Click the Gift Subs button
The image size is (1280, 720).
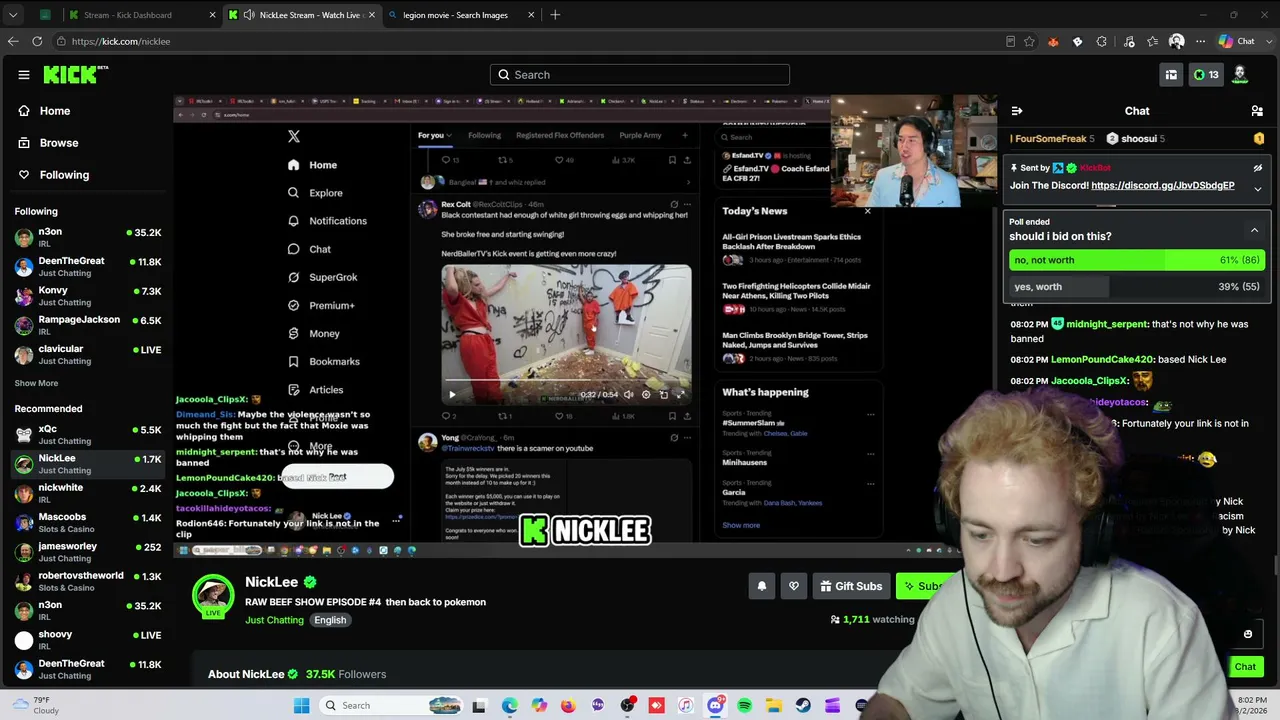(850, 586)
